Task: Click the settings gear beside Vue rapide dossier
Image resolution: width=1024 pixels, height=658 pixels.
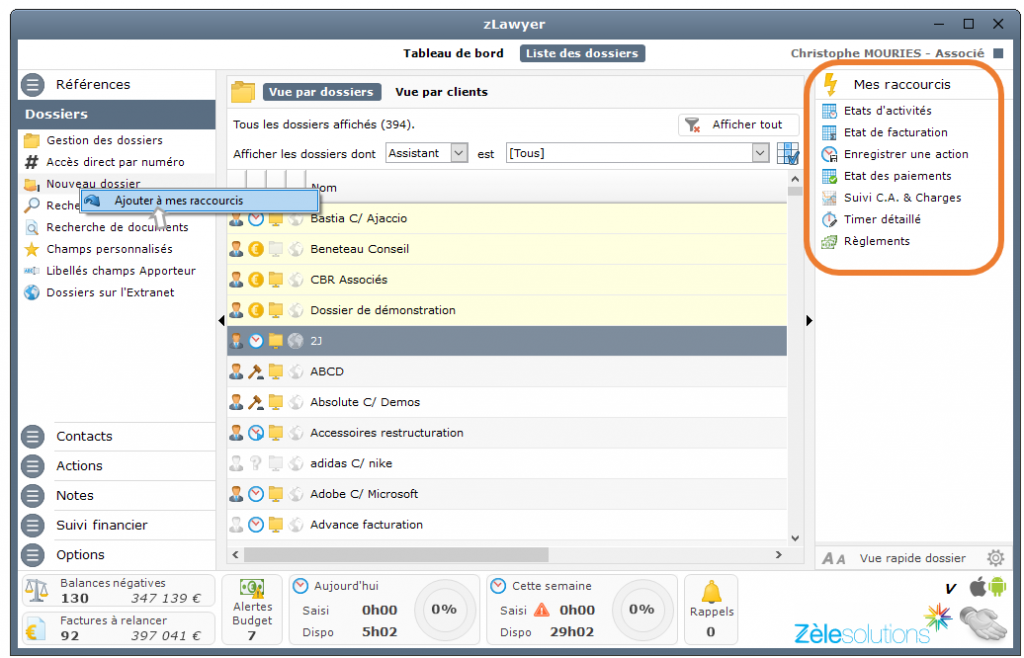Action: coord(995,558)
